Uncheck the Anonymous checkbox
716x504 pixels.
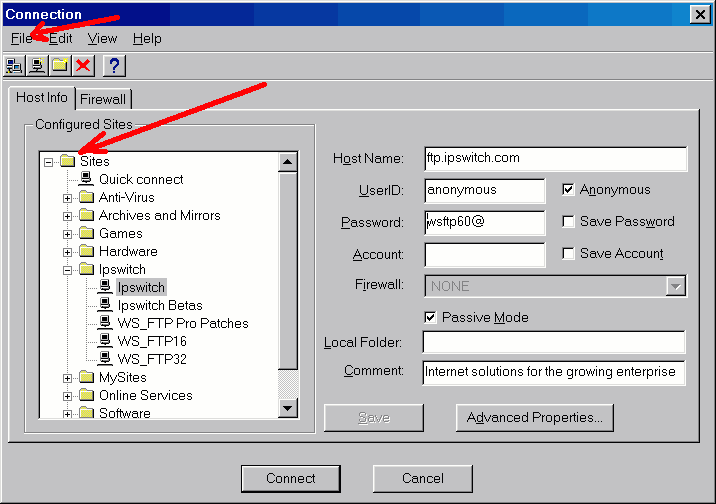(568, 189)
